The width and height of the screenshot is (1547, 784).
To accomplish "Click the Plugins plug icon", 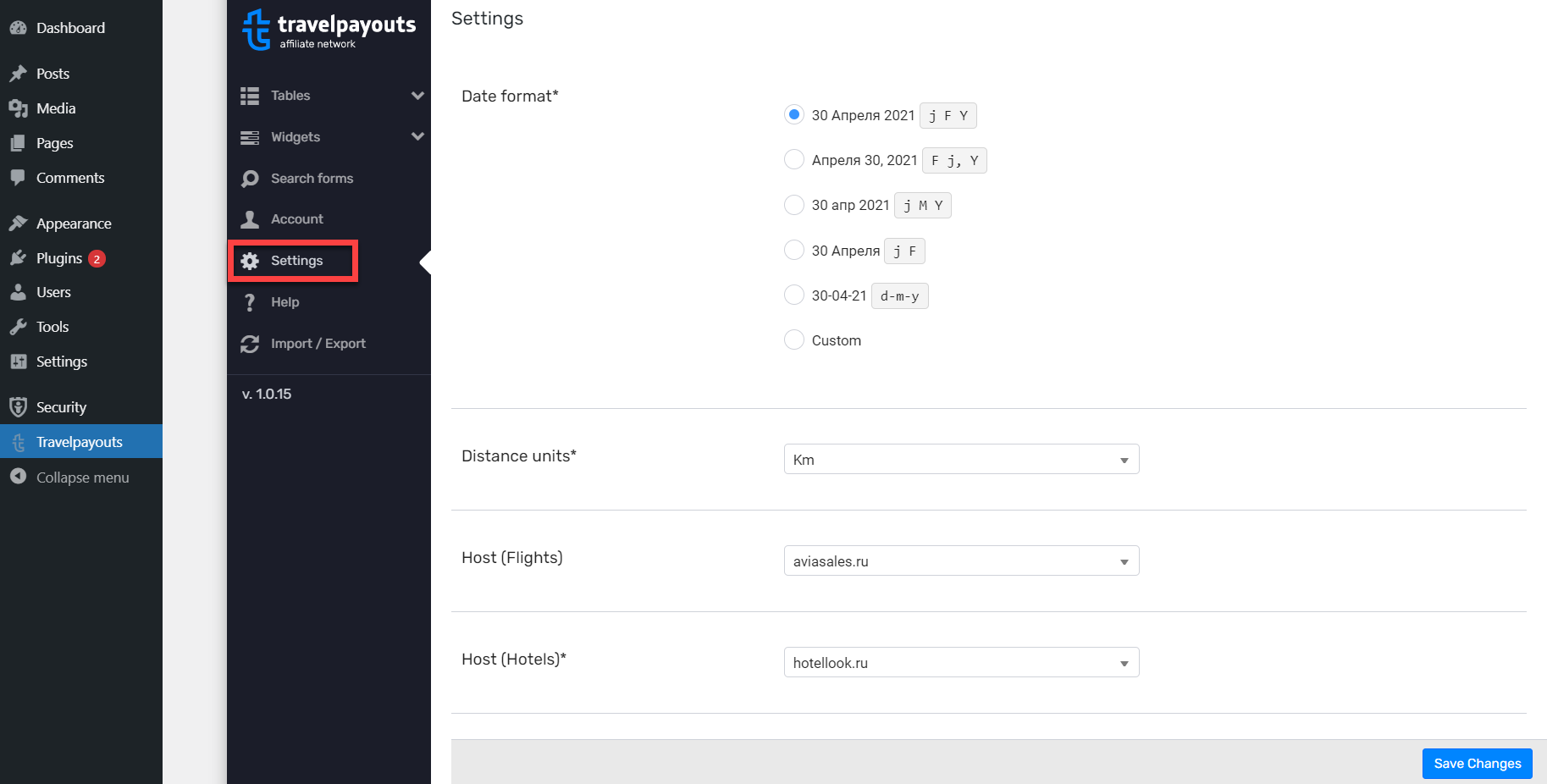I will [18, 258].
